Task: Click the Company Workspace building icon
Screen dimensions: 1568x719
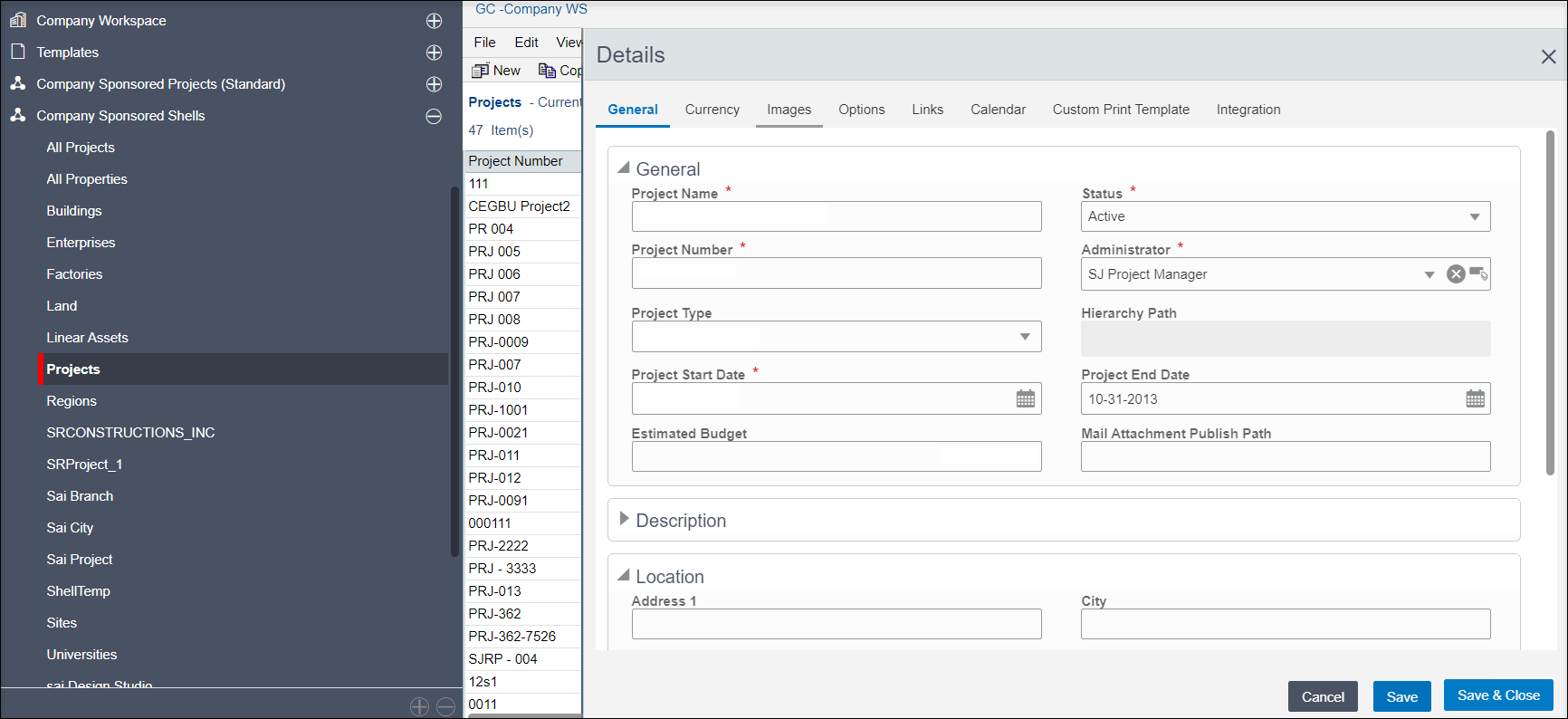Action: click(18, 19)
